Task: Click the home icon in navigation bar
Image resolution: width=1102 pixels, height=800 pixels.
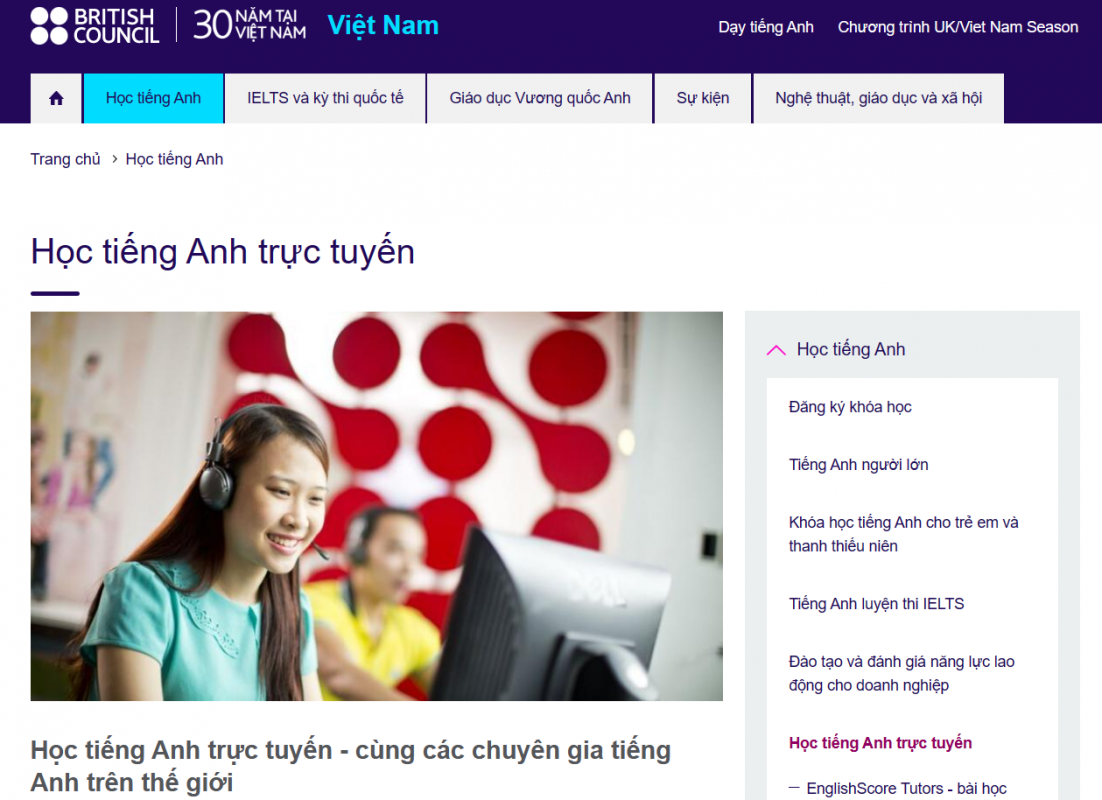Action: coord(56,98)
